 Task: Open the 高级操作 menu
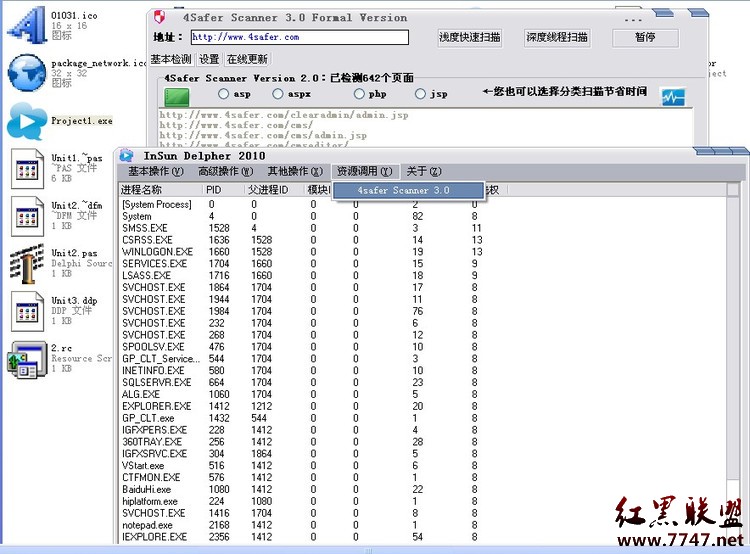pyautogui.click(x=225, y=171)
